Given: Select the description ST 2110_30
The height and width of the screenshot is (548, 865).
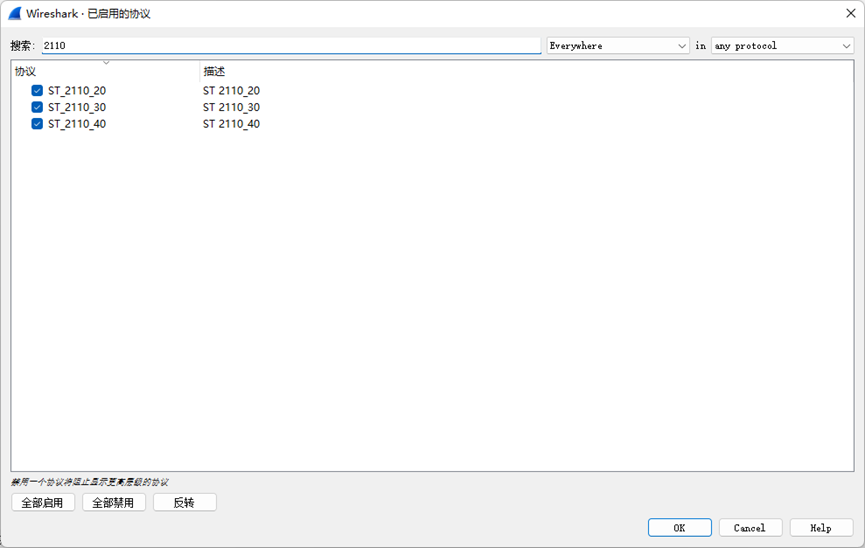Looking at the screenshot, I should click(231, 107).
